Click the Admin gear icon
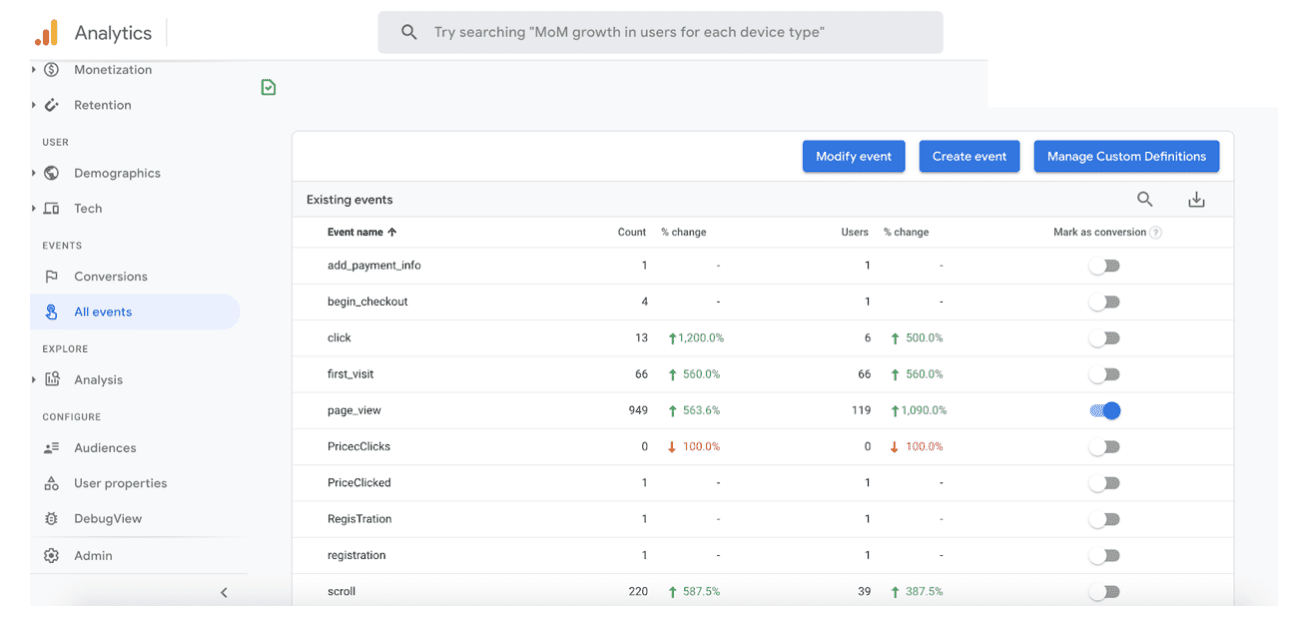Image resolution: width=1296 pixels, height=624 pixels. point(52,556)
